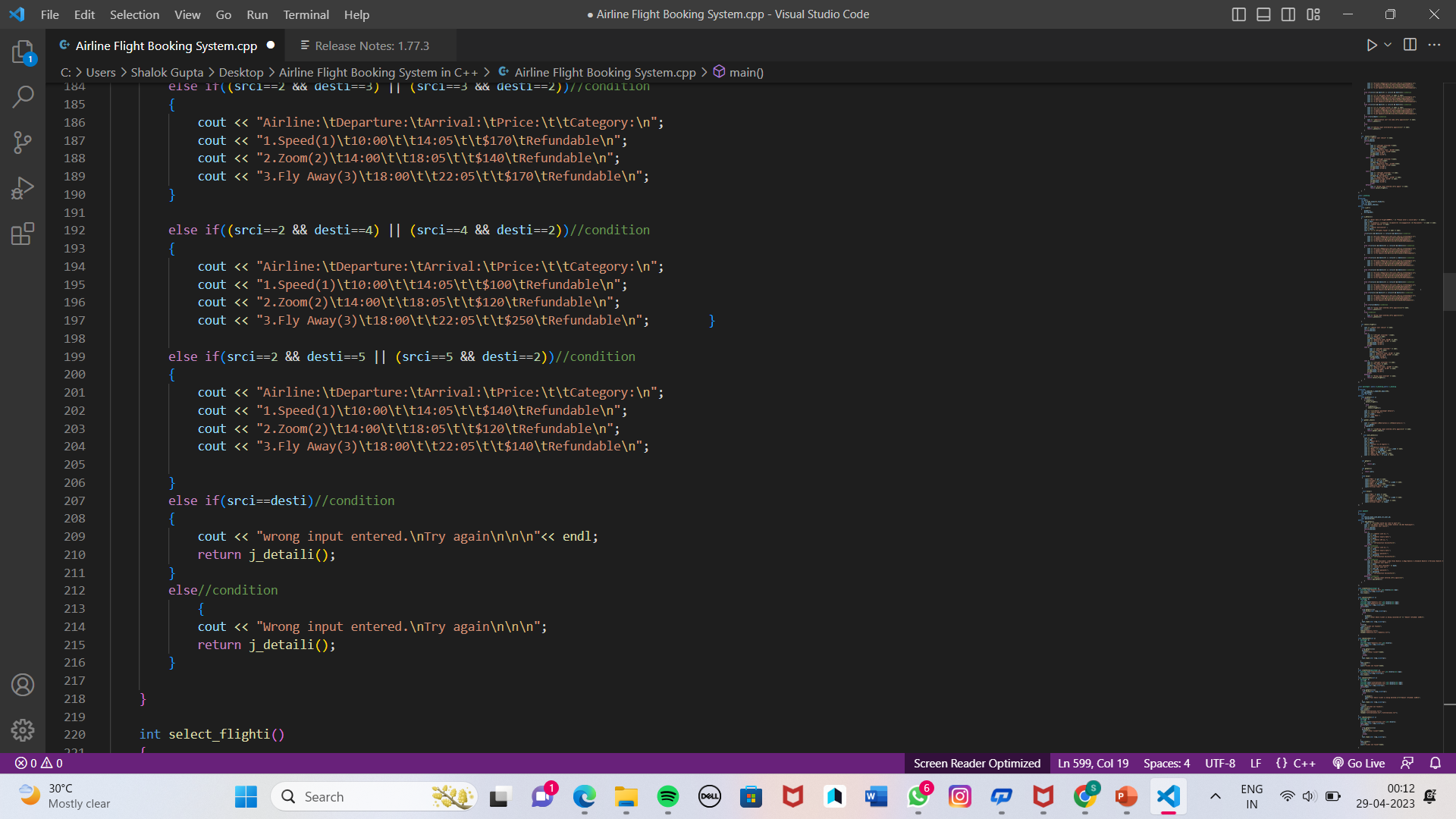Viewport: 1456px width, 819px height.
Task: Open the Manage settings gear
Action: tap(23, 730)
